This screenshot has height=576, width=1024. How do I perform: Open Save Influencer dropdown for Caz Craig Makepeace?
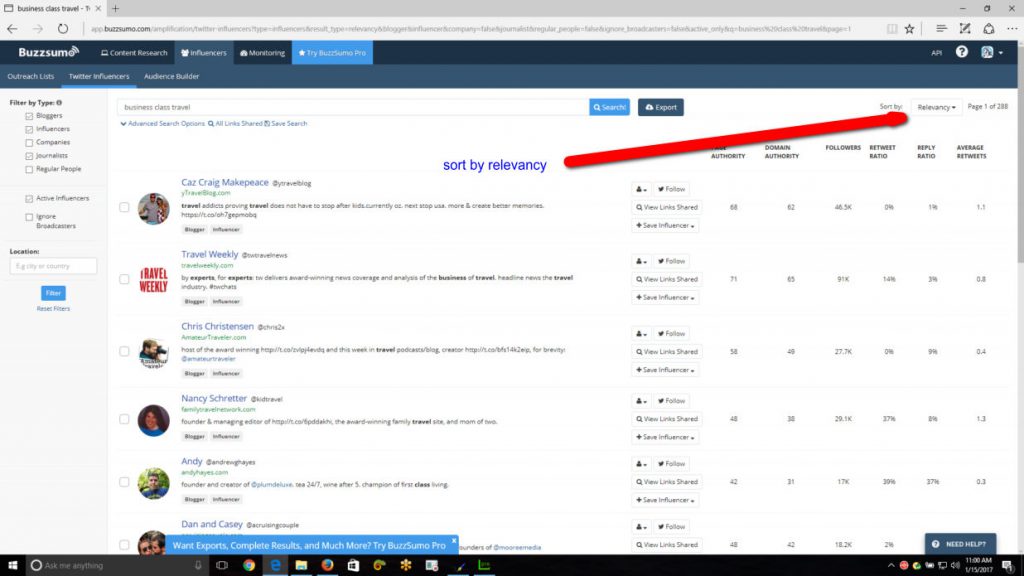coord(665,225)
